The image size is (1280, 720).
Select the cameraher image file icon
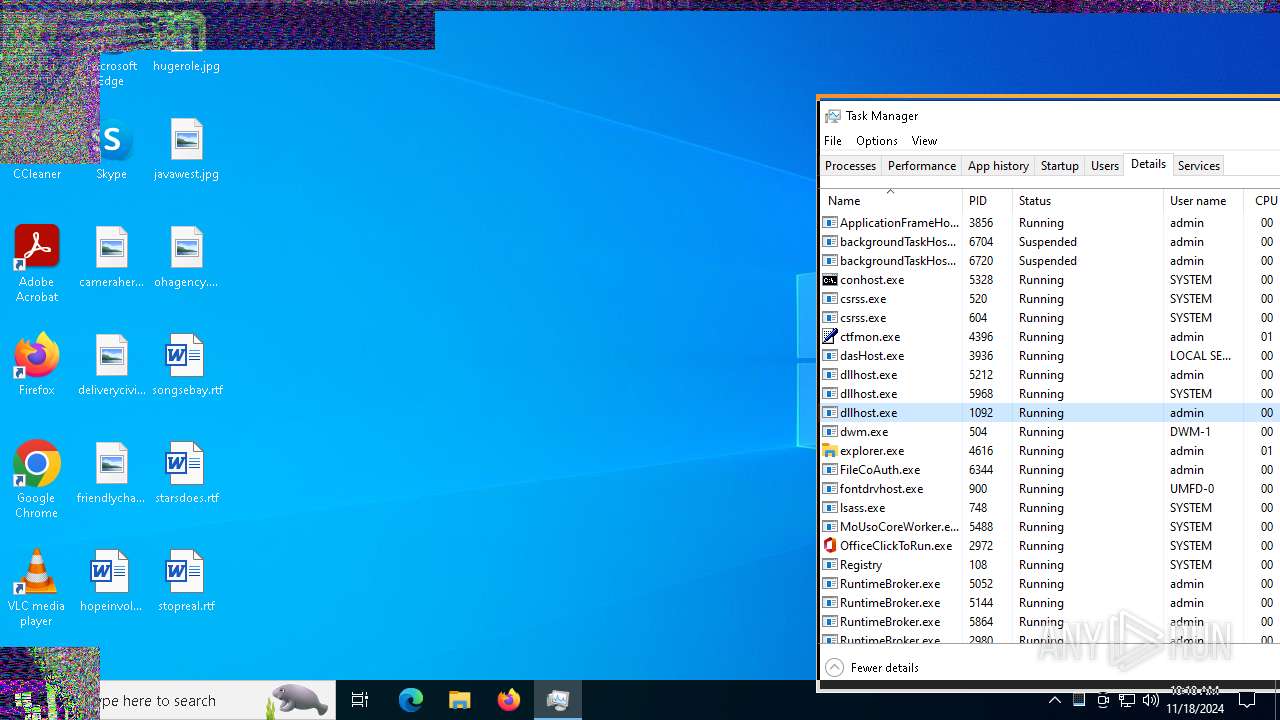click(111, 257)
